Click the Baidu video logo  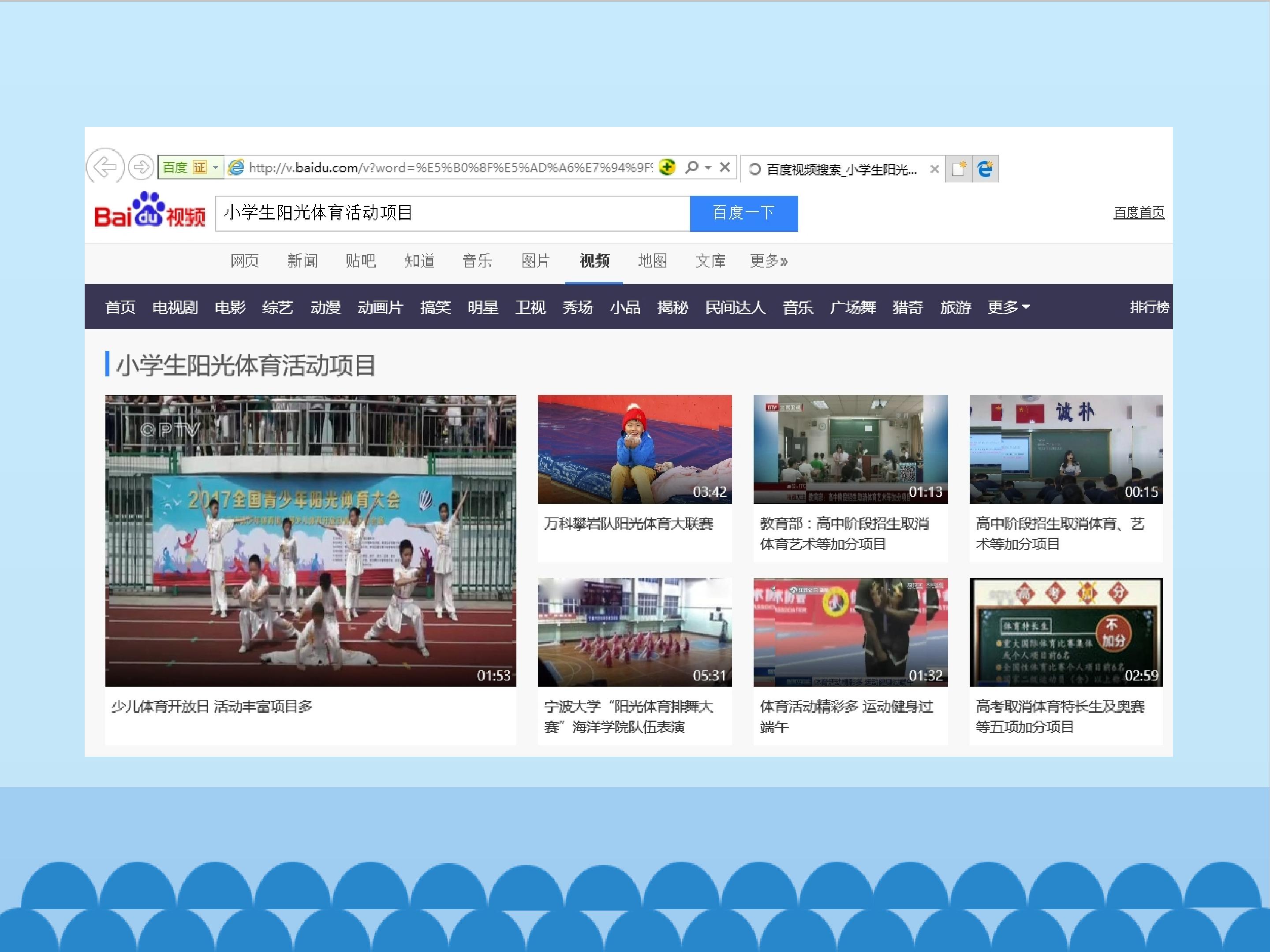150,209
